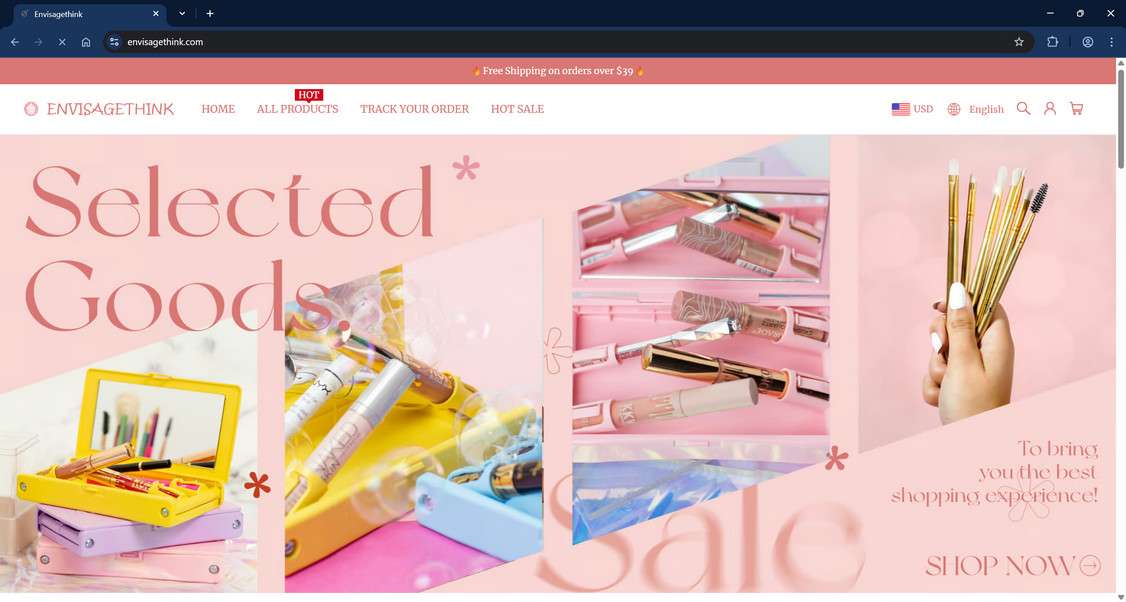
Task: Open a new browser tab
Action: coord(210,14)
